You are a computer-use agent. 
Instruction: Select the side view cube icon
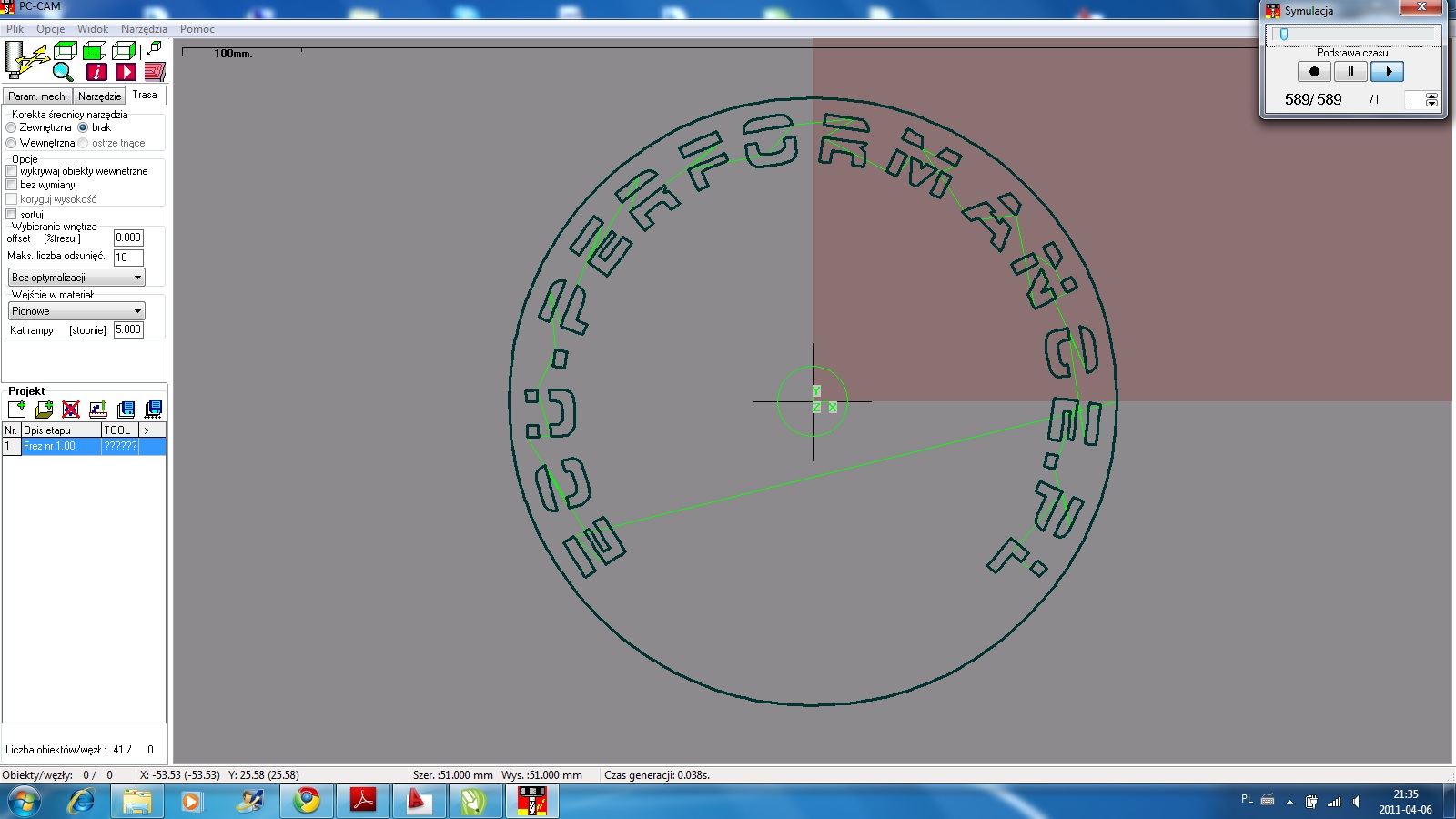click(124, 51)
